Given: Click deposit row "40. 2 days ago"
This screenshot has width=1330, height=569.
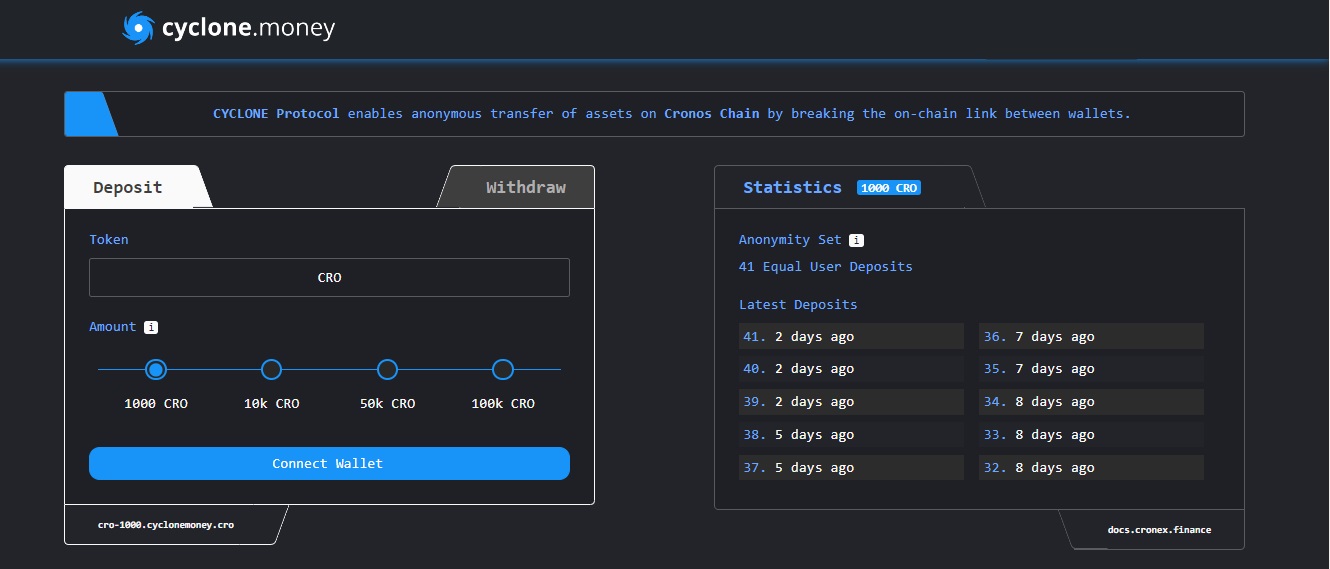Looking at the screenshot, I should 851,369.
